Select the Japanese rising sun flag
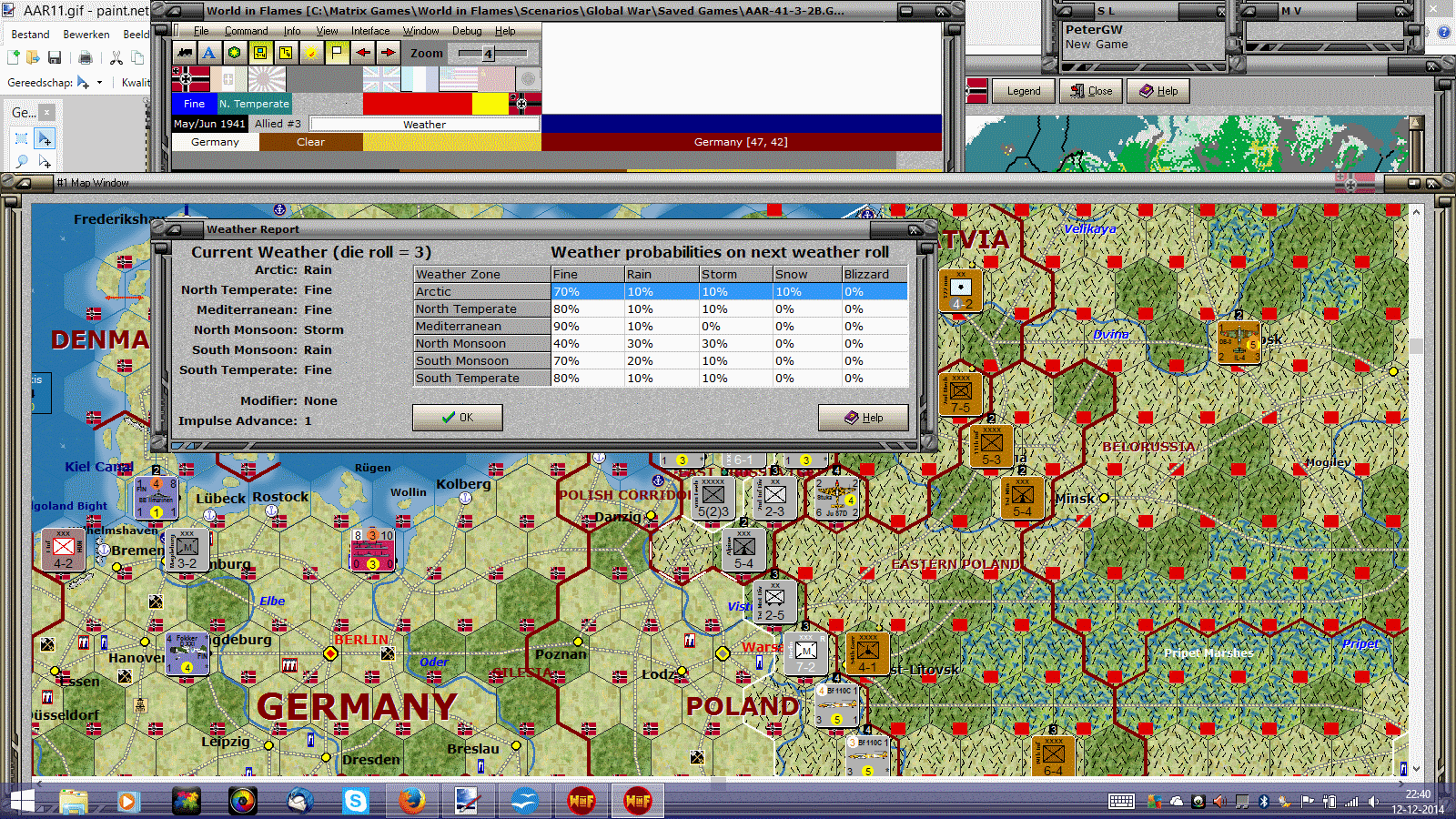The width and height of the screenshot is (1456, 819). 267,79
